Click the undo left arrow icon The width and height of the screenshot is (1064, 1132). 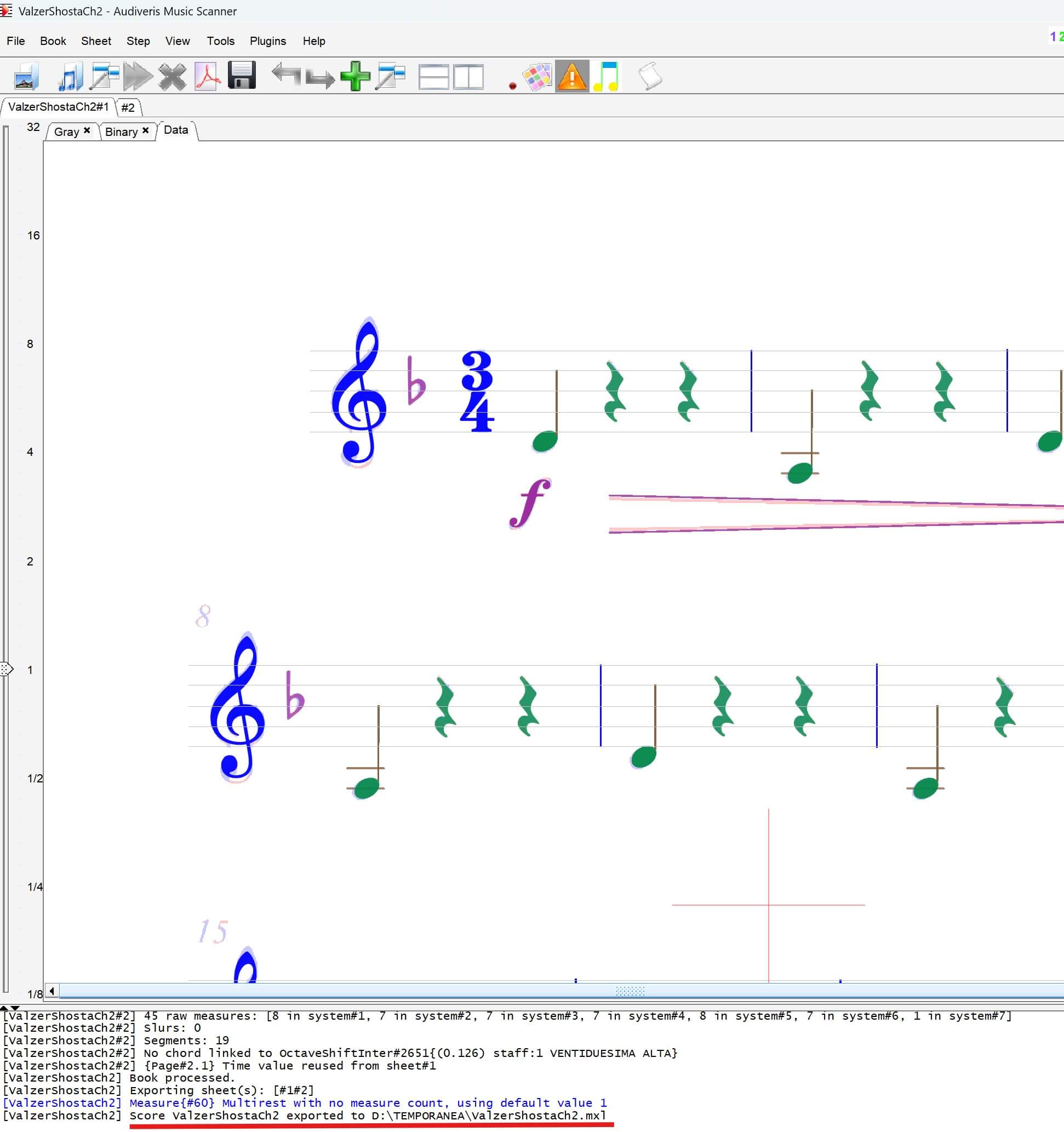(286, 75)
